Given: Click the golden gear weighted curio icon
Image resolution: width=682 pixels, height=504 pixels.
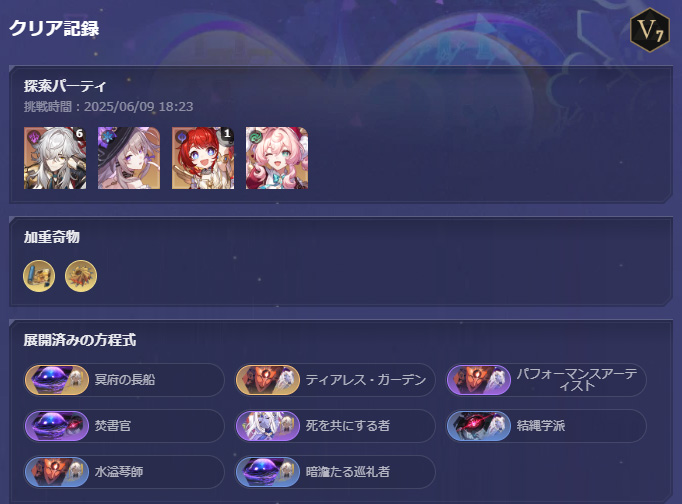Looking at the screenshot, I should [81, 276].
